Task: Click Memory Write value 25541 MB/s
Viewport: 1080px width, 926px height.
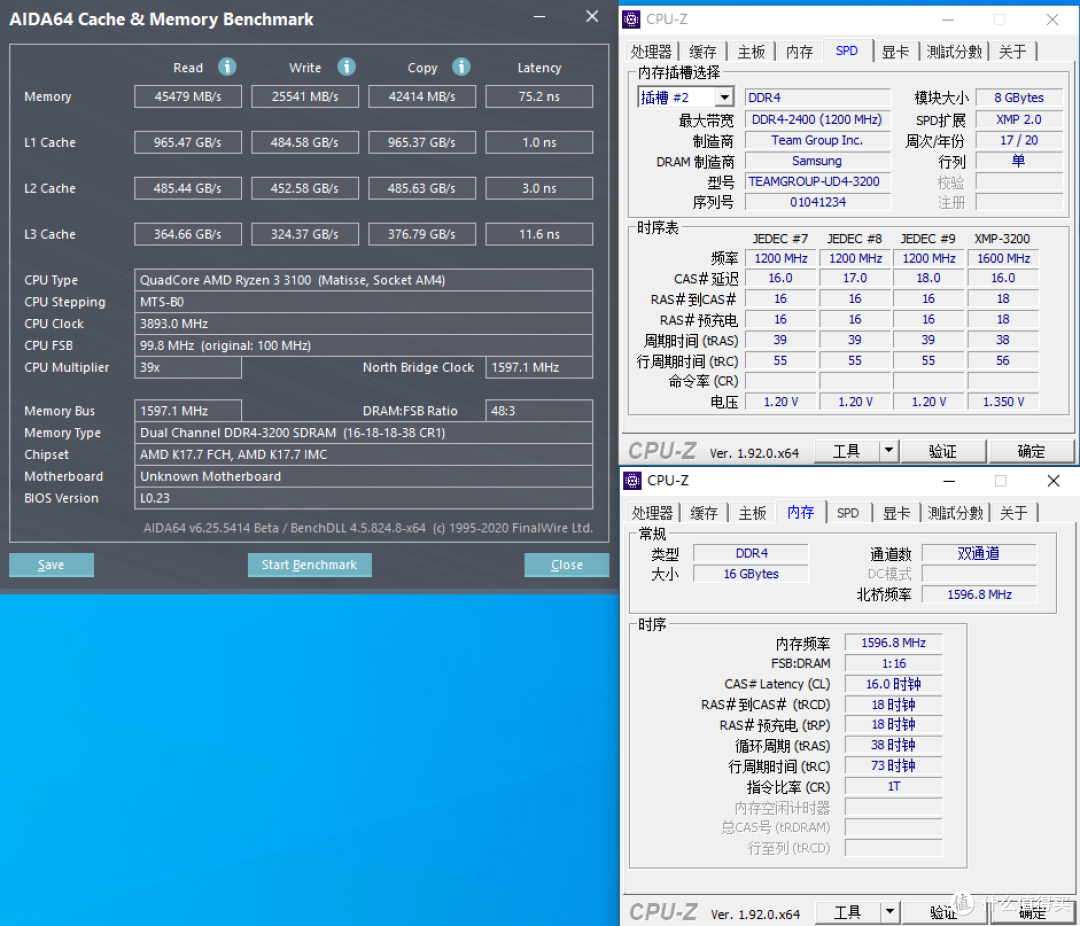Action: tap(305, 96)
